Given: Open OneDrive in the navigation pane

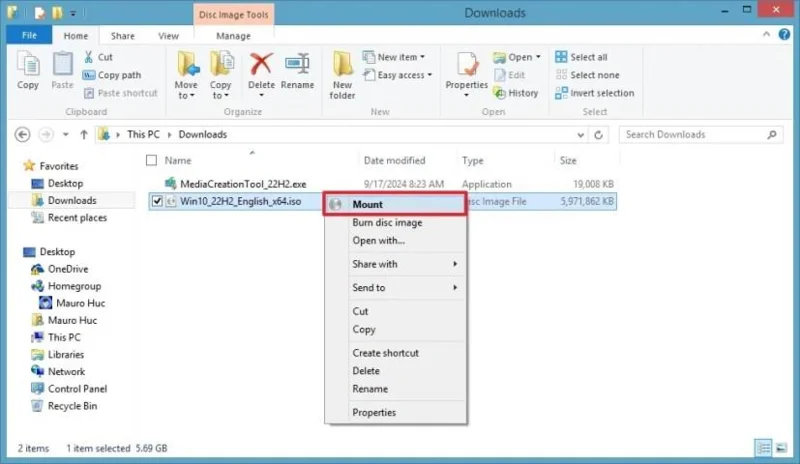Looking at the screenshot, I should click(x=68, y=269).
